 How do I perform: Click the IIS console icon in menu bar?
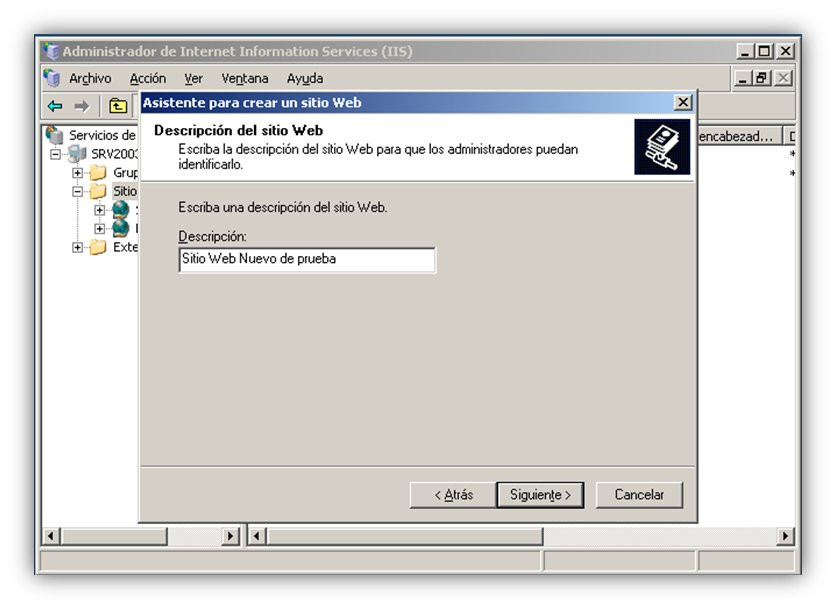click(x=52, y=78)
